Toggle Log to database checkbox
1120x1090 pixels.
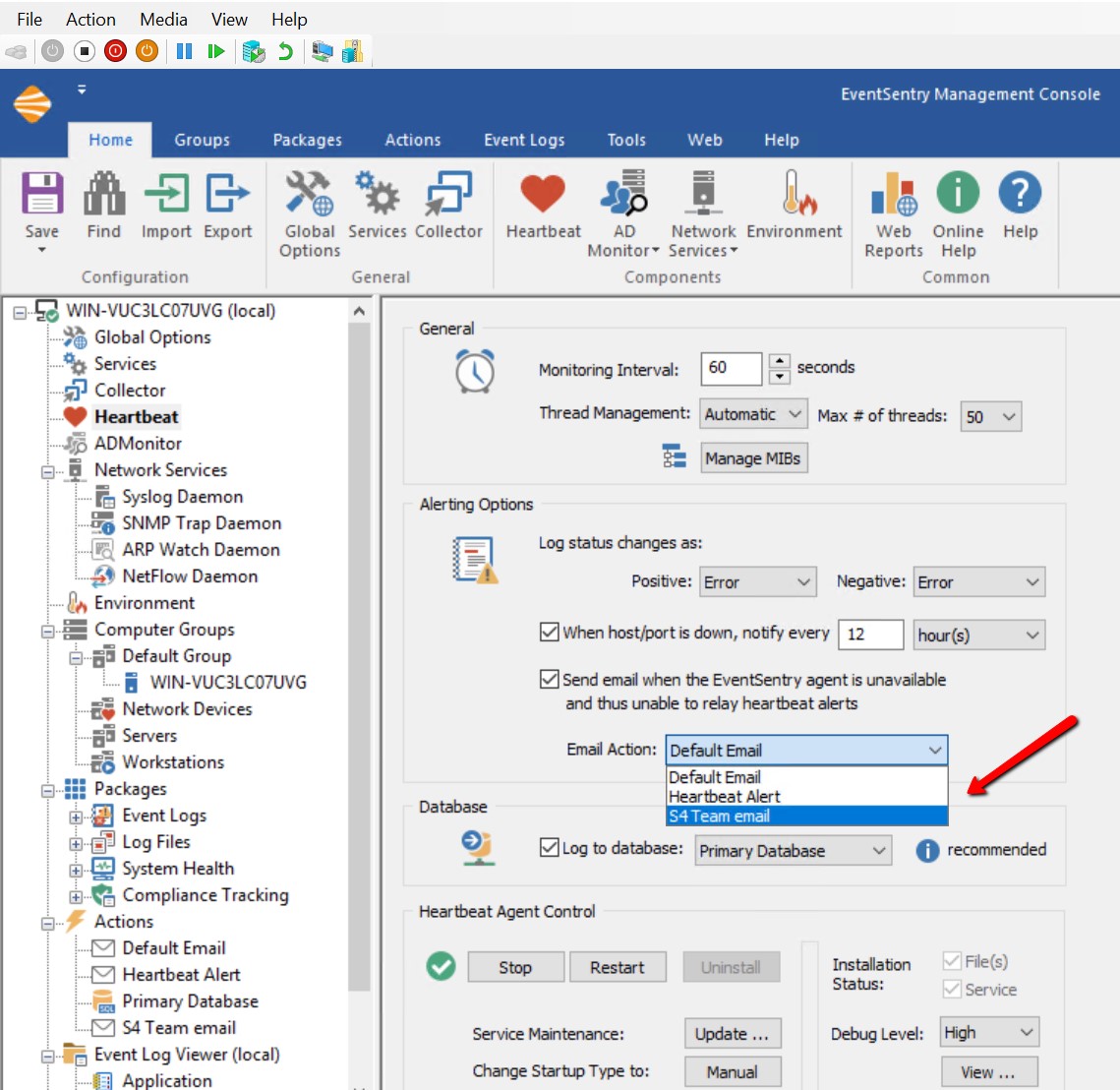(550, 848)
